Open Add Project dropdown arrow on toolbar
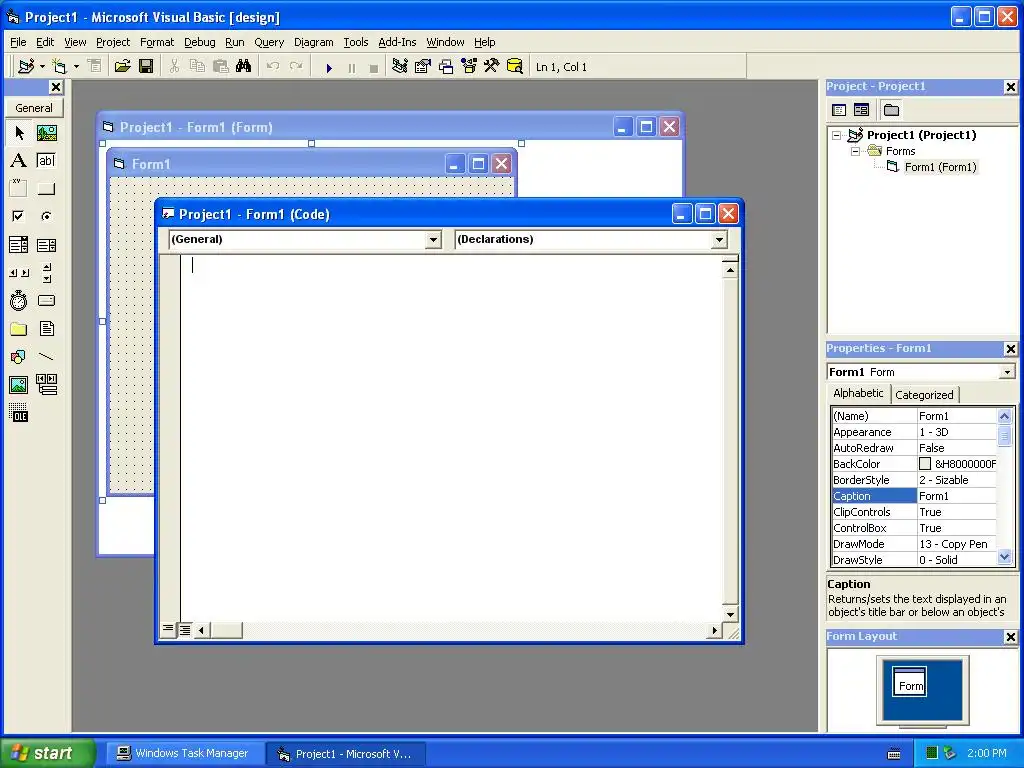Viewport: 1024px width, 768px height. (x=42, y=67)
